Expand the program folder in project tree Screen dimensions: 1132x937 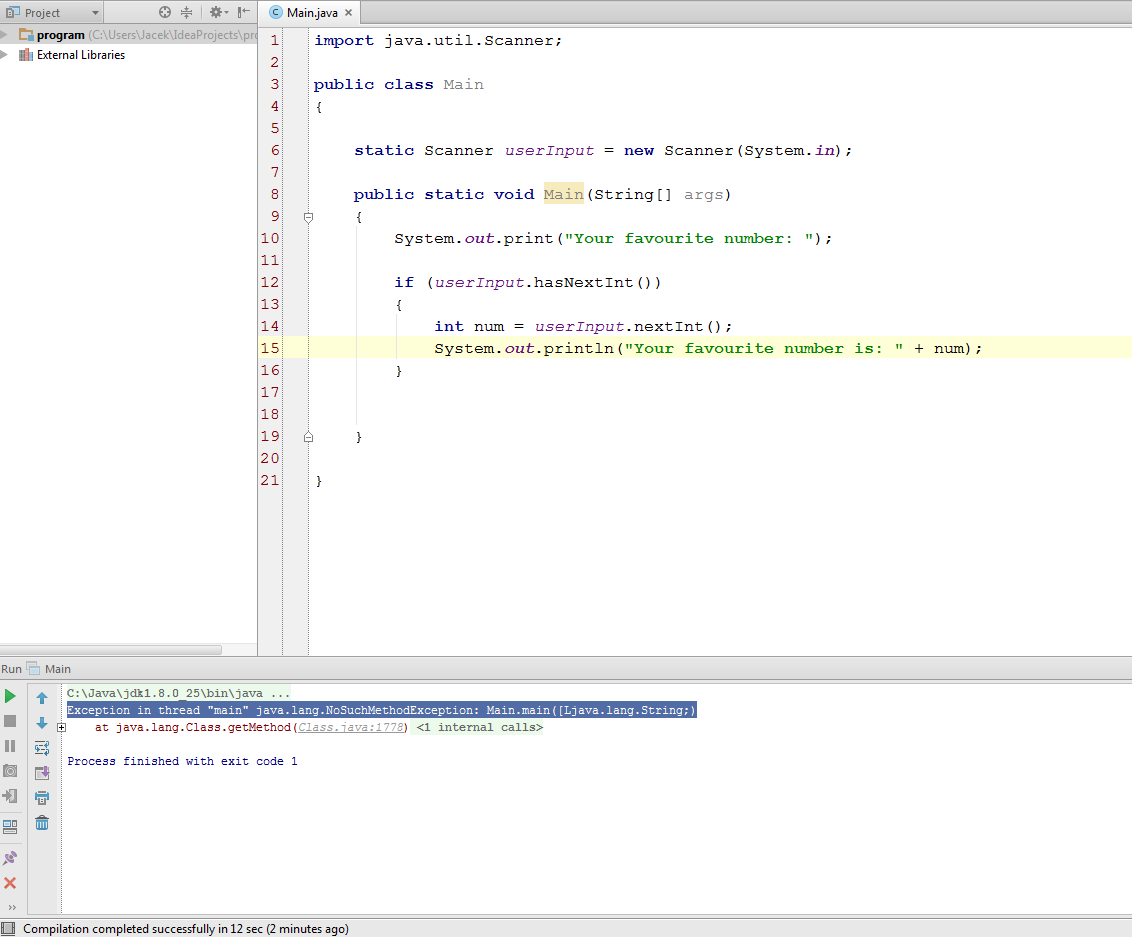point(5,35)
